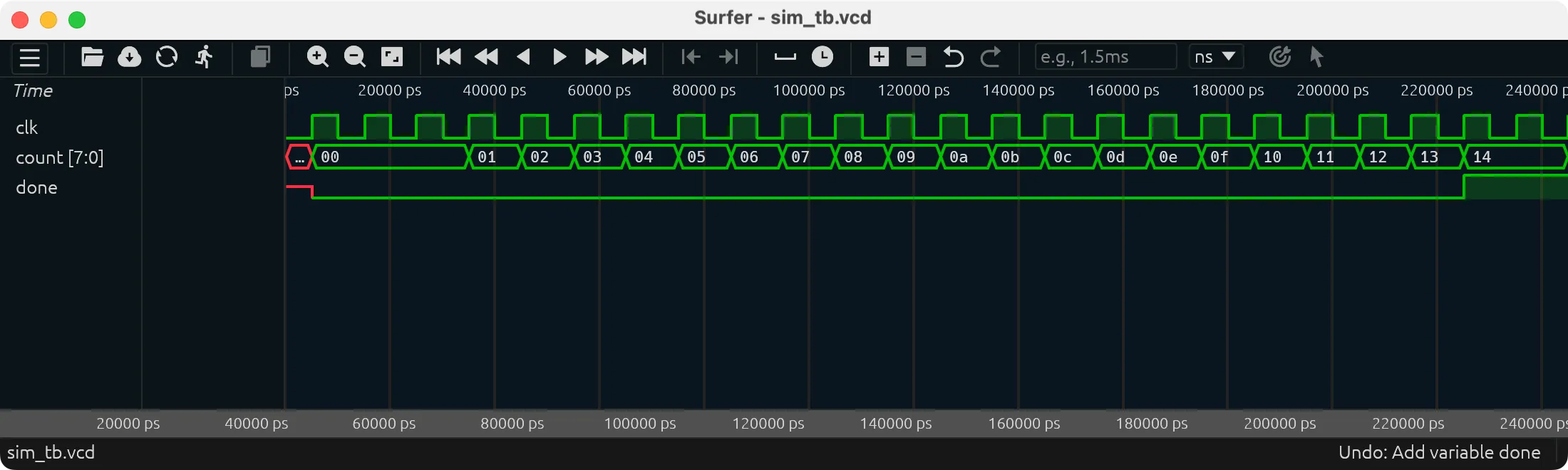Click the 100000 ps overview tick
This screenshot has width=1568, height=470.
click(640, 424)
